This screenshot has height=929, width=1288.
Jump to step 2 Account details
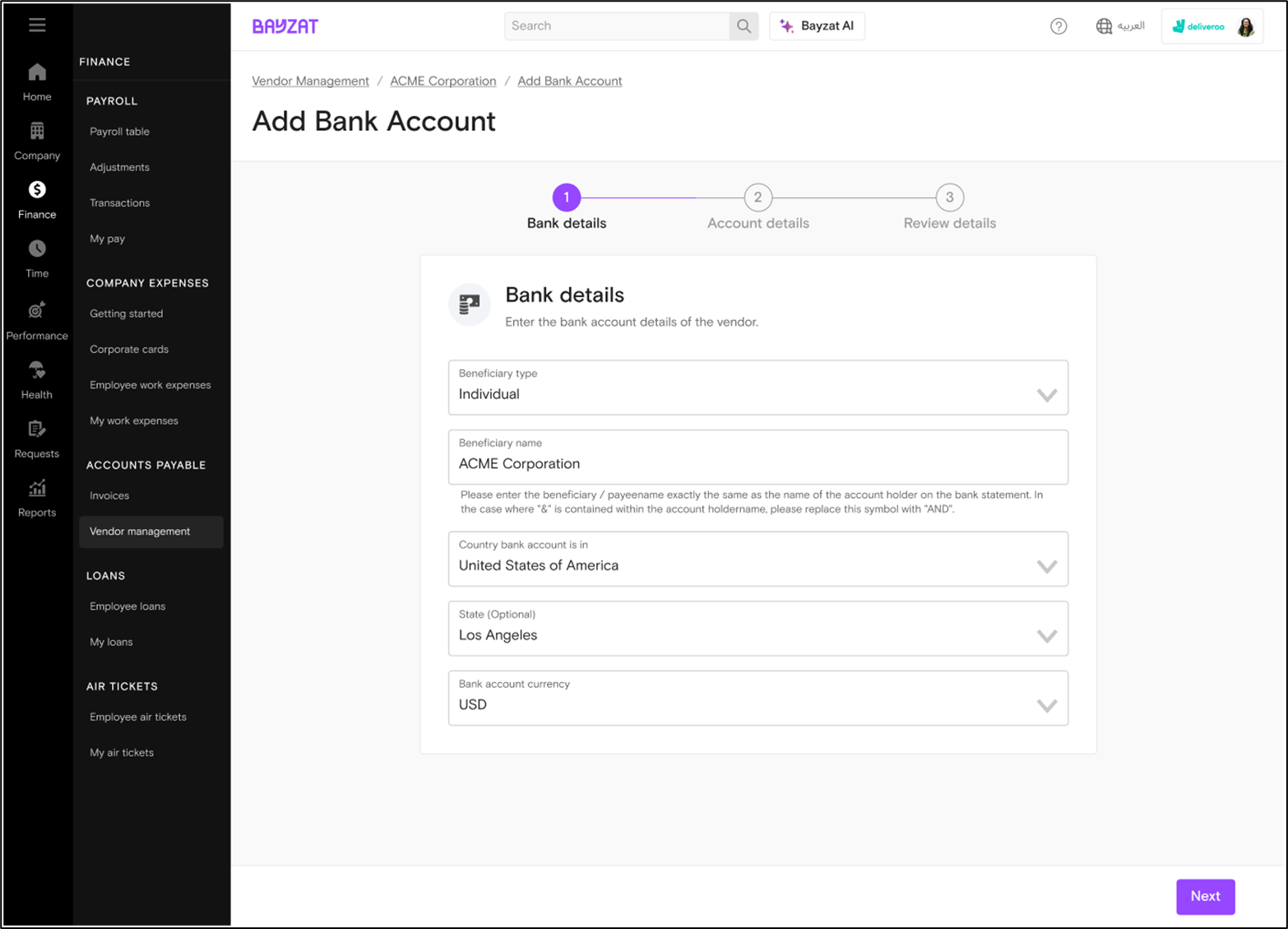tap(758, 197)
